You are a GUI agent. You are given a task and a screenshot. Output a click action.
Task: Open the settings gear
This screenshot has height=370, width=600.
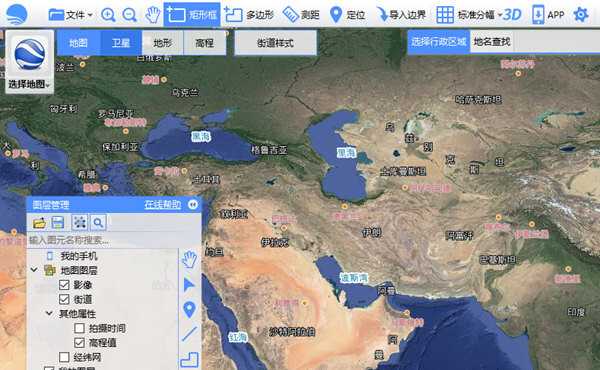coord(580,15)
